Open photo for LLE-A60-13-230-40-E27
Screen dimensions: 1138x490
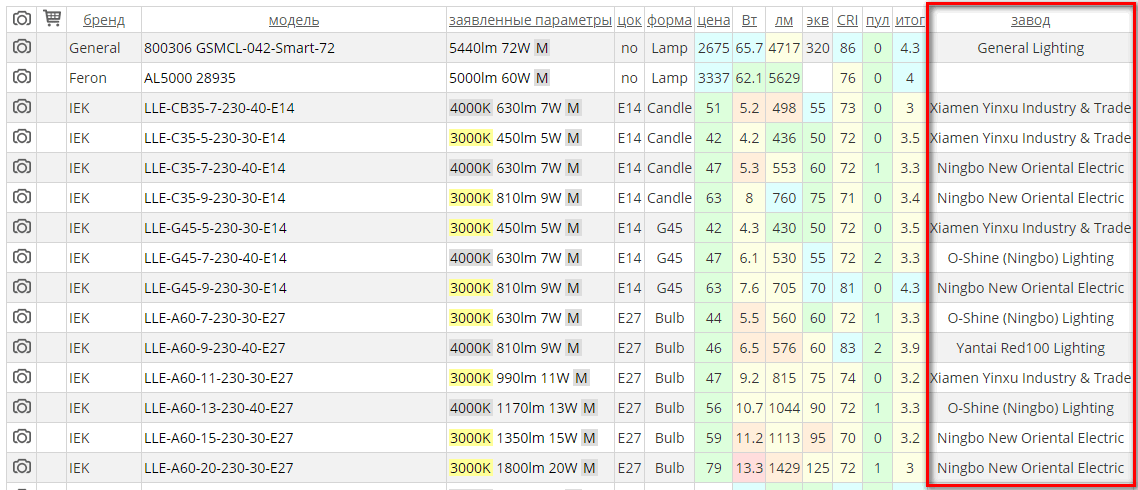(x=22, y=408)
